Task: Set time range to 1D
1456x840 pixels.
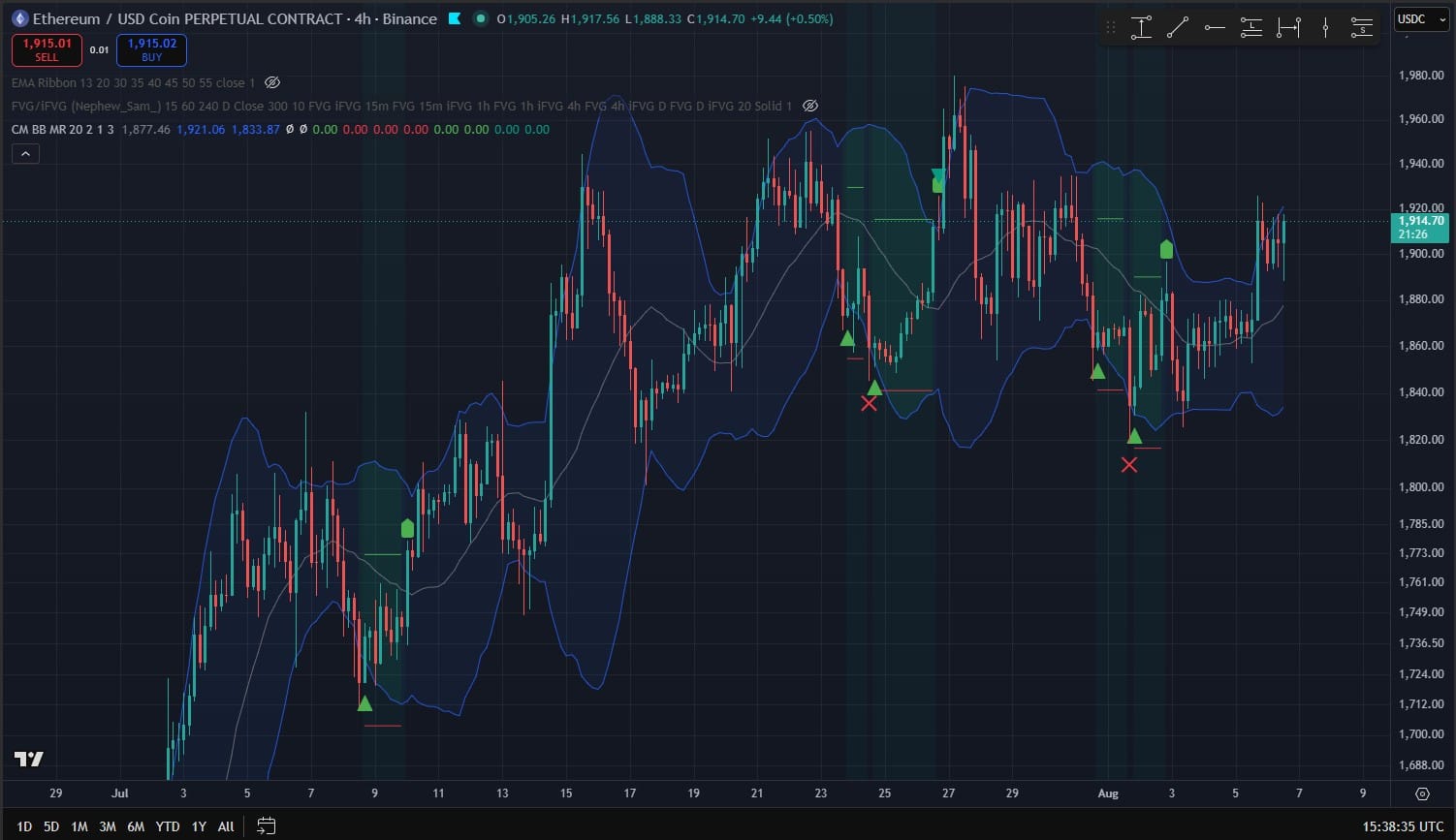Action: pos(24,826)
